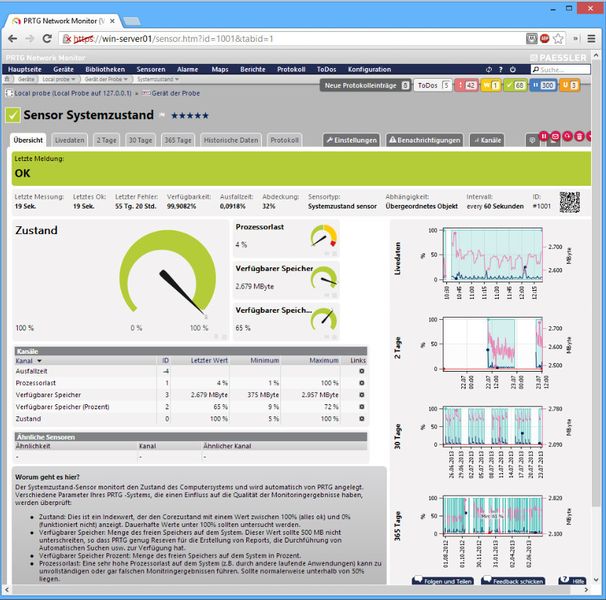Click the blue paused sensors counter 300
Screen dimensions: 606x600
coord(543,85)
